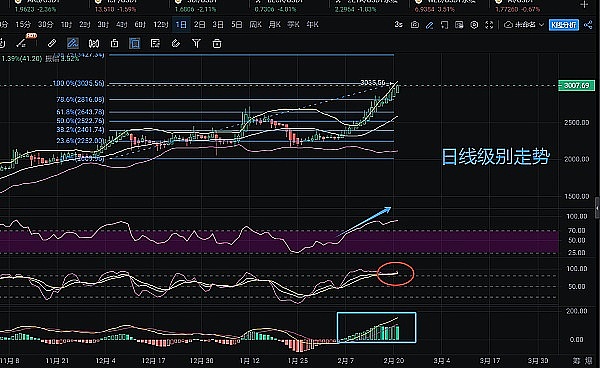Screen dimensions: 600x368
Task: Click the blue K线分析 button
Action: tap(564, 25)
